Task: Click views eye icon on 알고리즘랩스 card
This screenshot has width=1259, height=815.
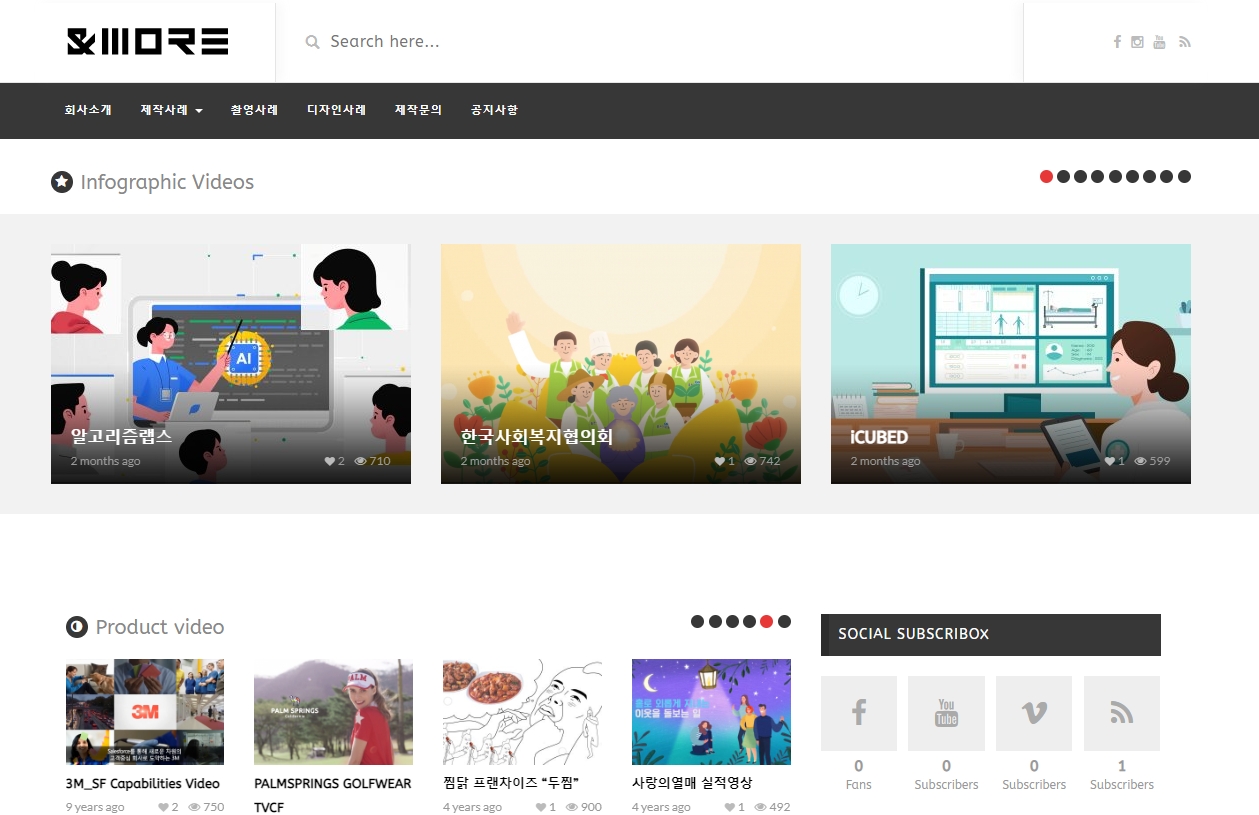Action: click(x=360, y=461)
